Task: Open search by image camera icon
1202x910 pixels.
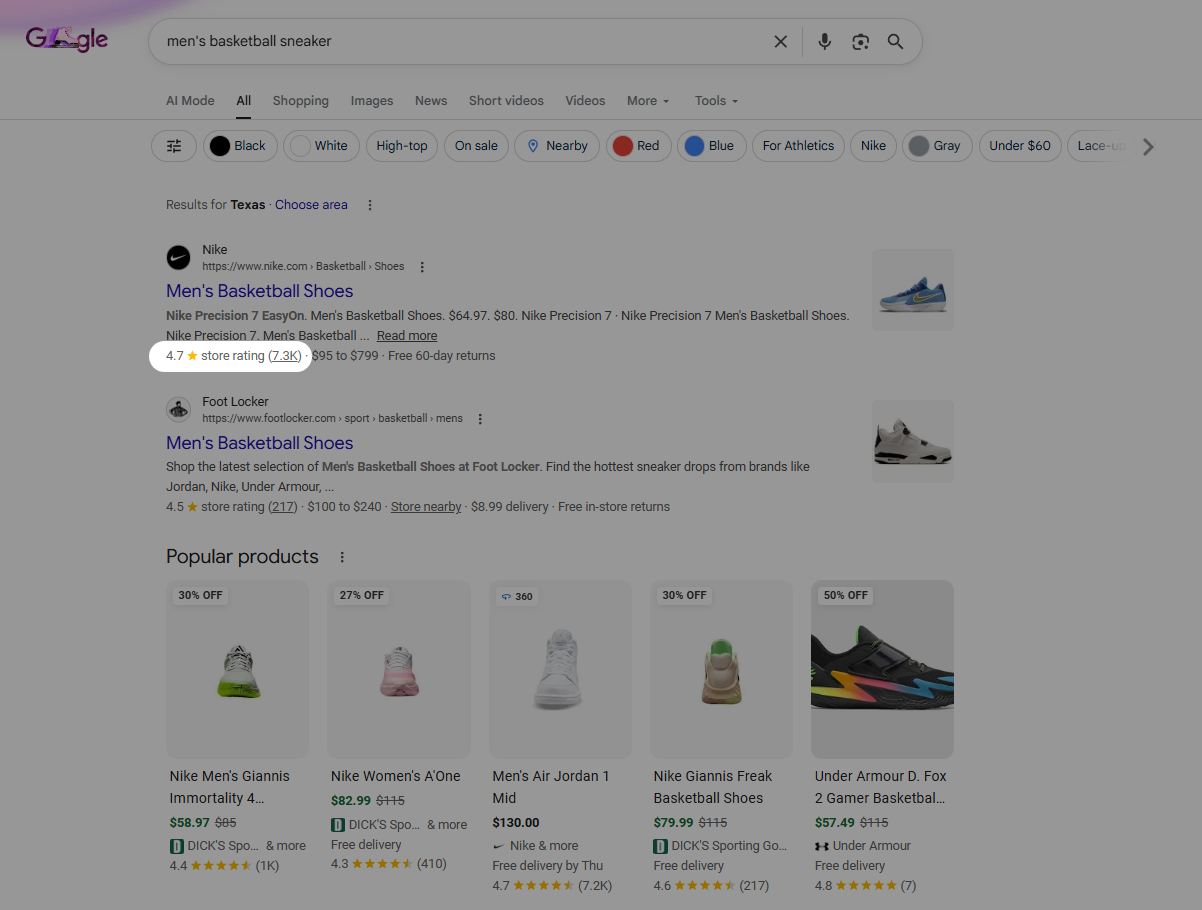Action: [x=860, y=42]
